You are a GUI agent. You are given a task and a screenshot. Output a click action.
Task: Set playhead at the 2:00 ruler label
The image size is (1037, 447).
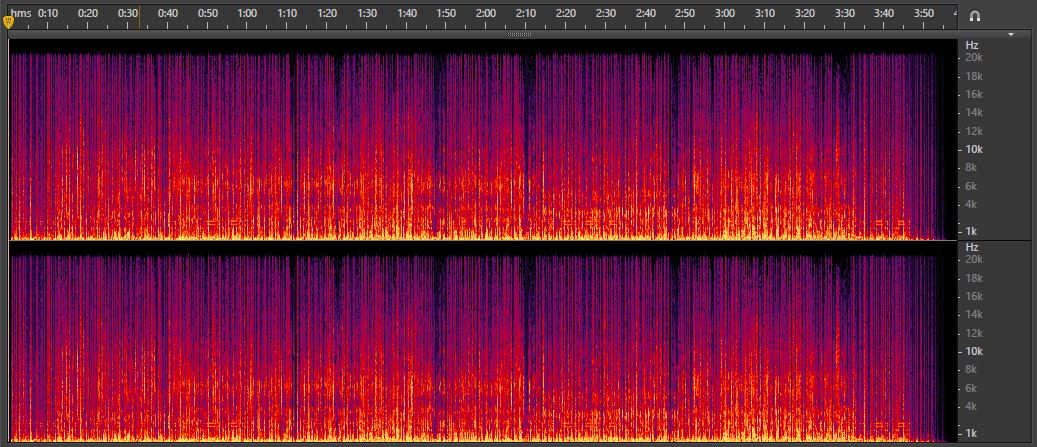(486, 13)
